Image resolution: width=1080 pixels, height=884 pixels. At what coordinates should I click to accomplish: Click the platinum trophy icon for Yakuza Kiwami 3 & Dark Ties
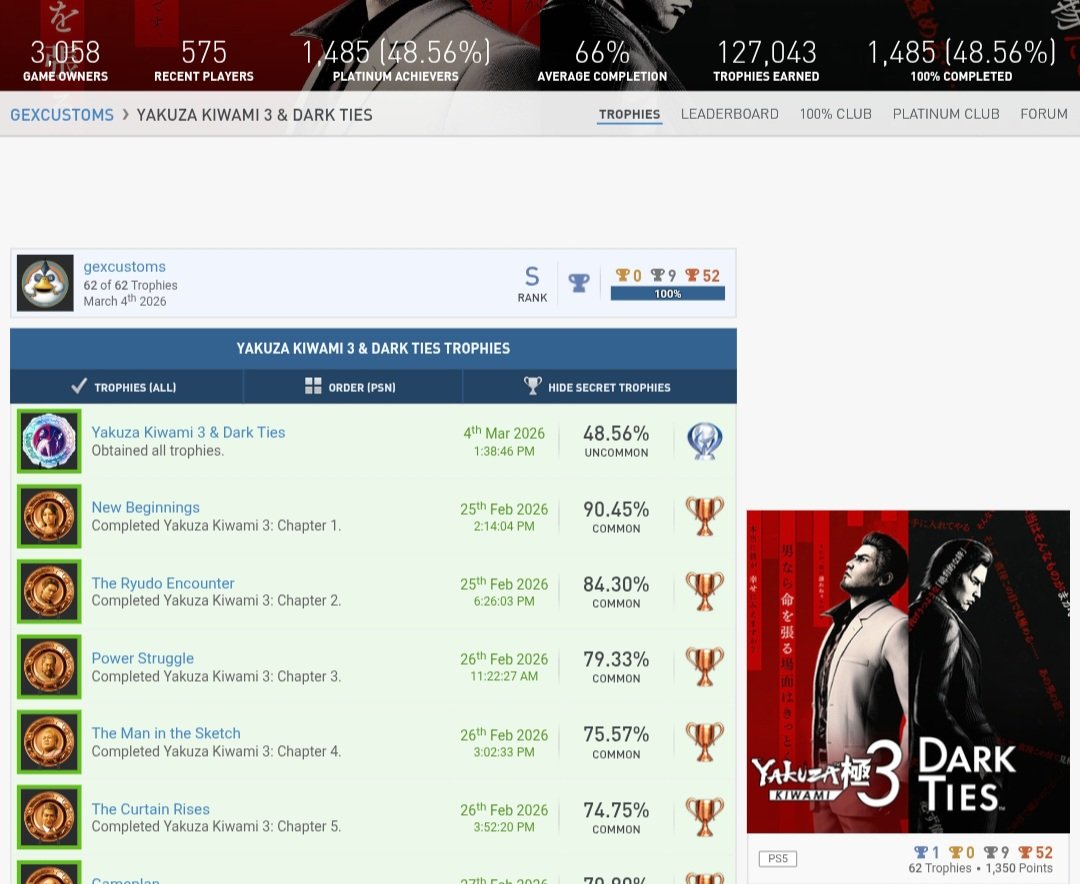[705, 441]
